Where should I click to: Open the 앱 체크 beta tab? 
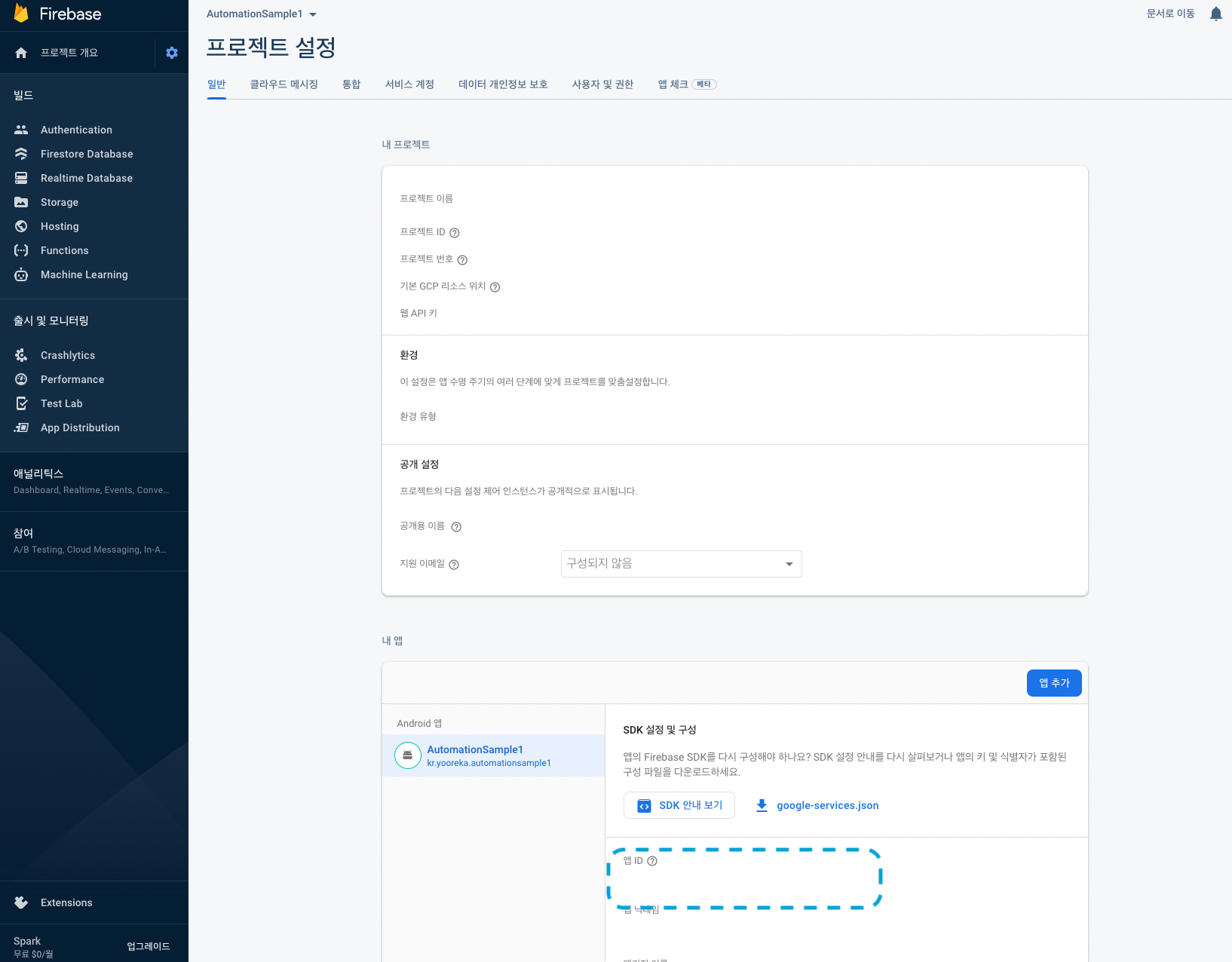tap(687, 84)
